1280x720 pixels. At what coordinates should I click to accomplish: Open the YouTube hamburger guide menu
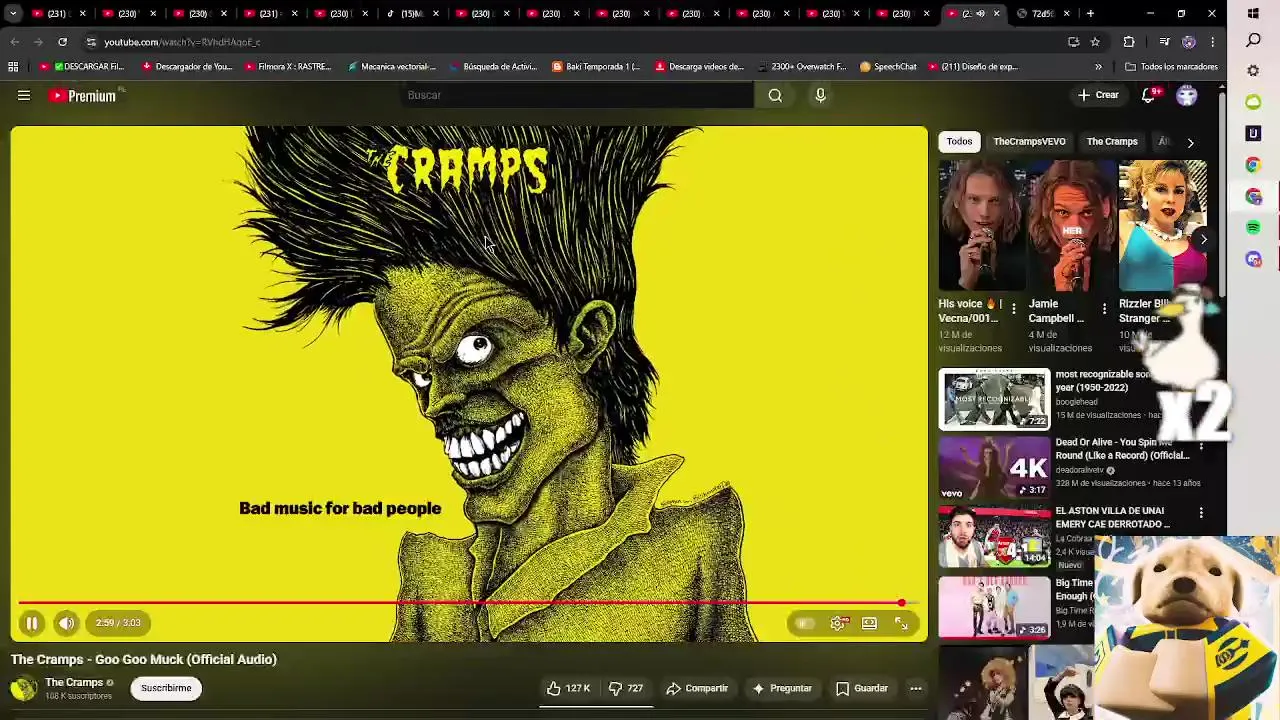point(24,95)
